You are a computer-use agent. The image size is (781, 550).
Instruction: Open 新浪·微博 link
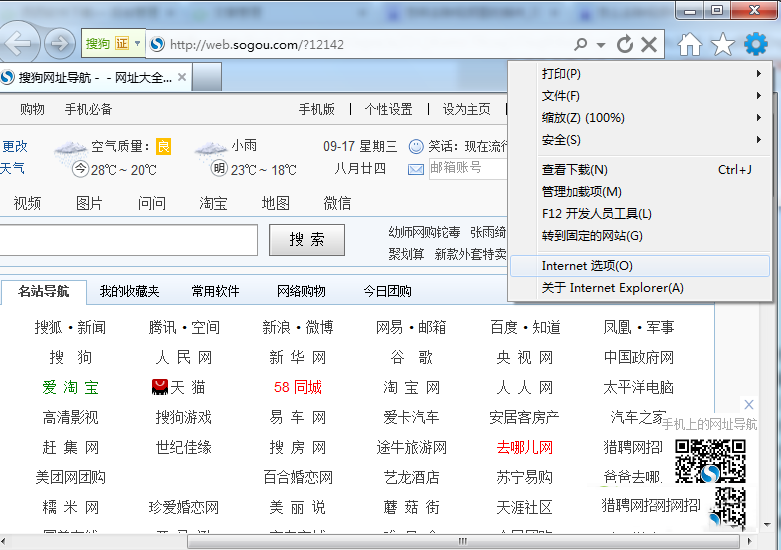pyautogui.click(x=298, y=327)
